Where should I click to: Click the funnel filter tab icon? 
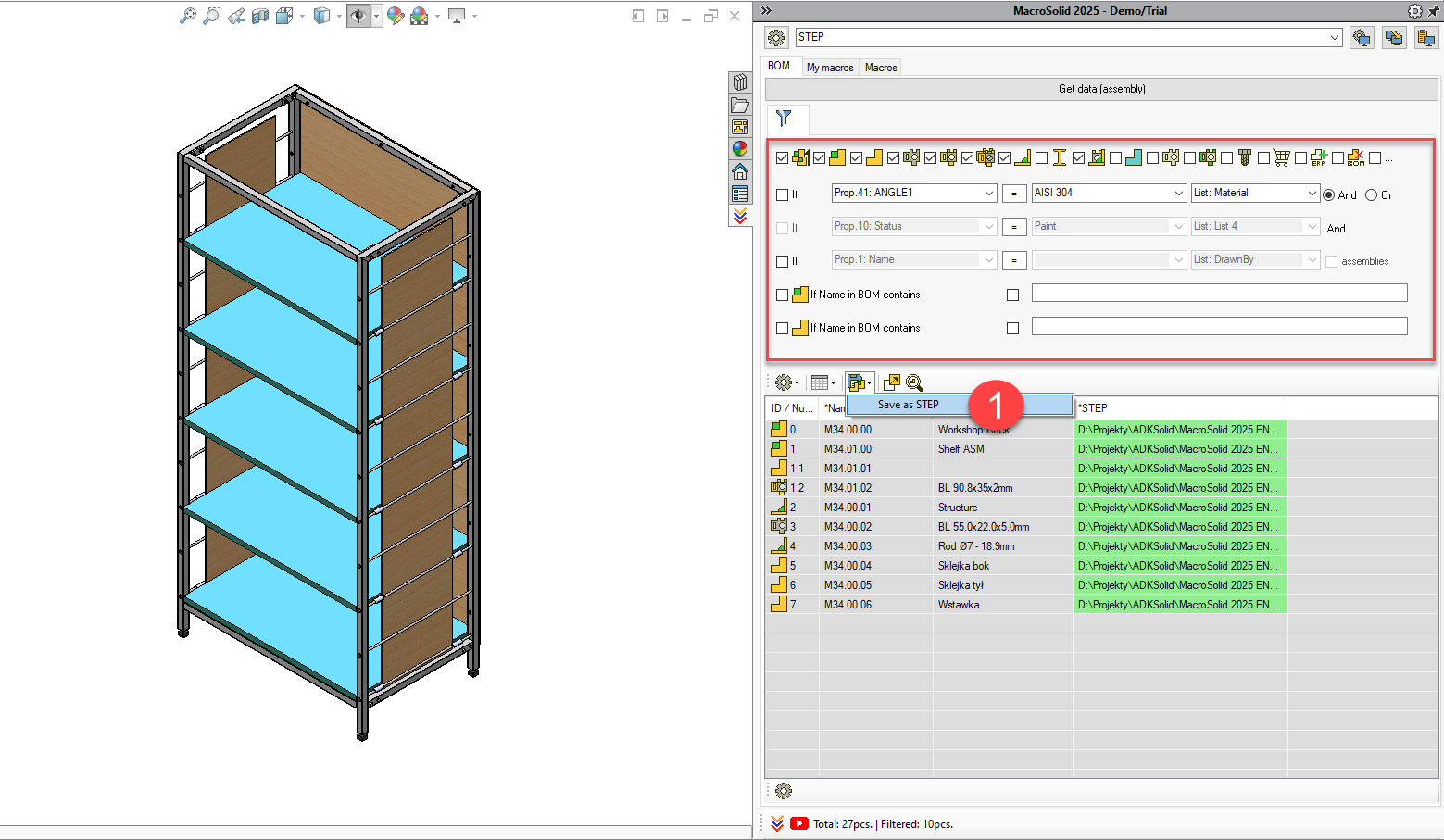point(784,118)
